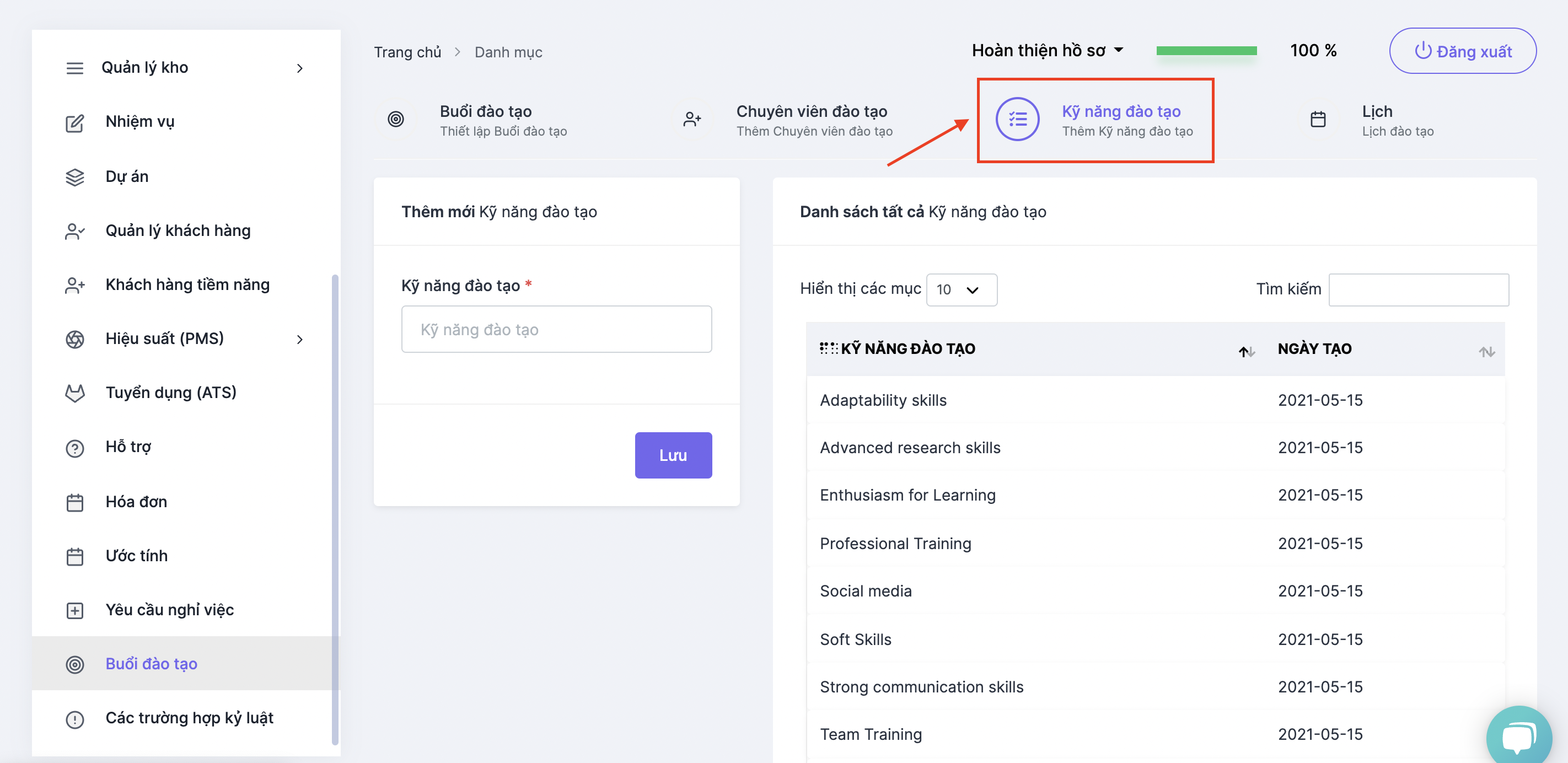Expand the Hiệu suất (PMS) submenu chevron
The image size is (1568, 763).
[x=299, y=339]
